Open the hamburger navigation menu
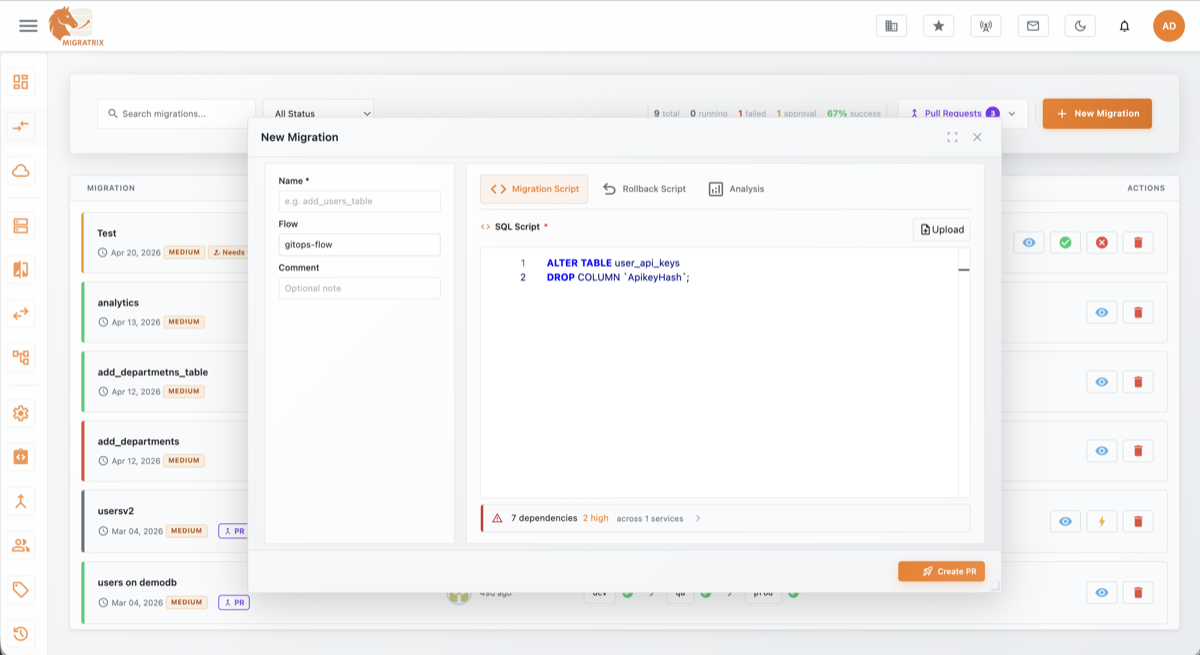This screenshot has width=1200, height=655. tap(28, 26)
